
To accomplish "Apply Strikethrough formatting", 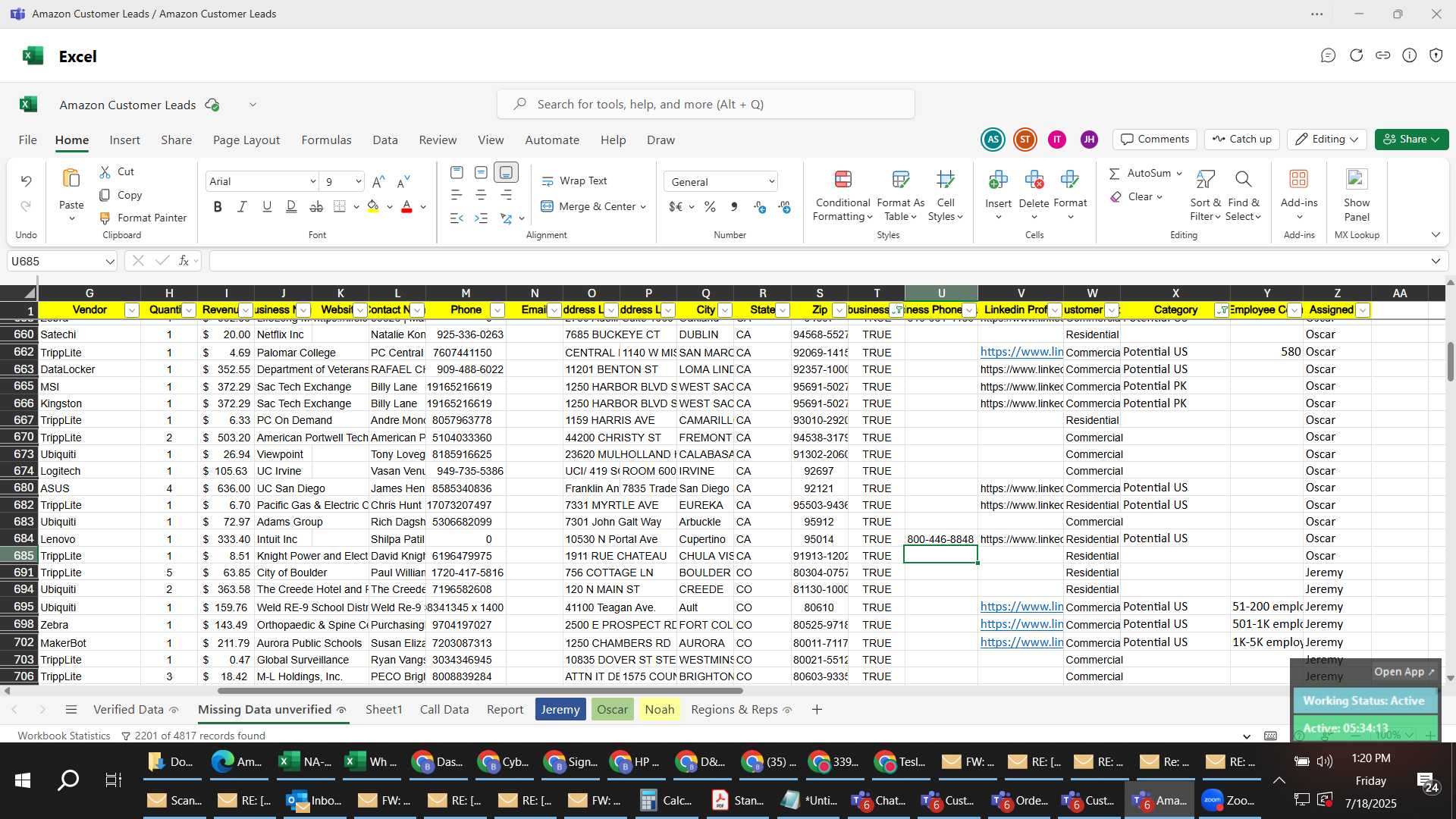I will pyautogui.click(x=316, y=206).
